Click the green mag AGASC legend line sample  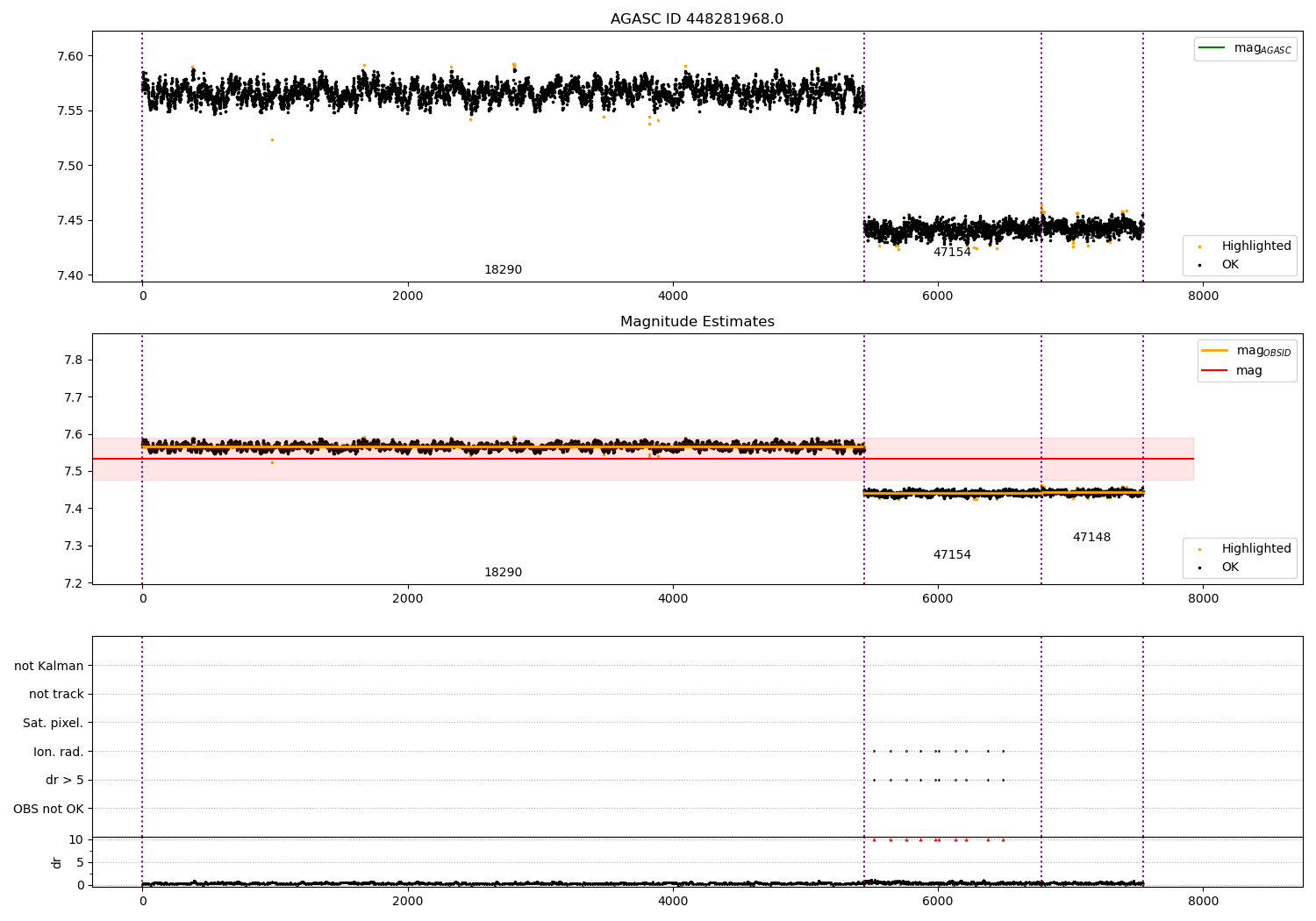point(1212,48)
